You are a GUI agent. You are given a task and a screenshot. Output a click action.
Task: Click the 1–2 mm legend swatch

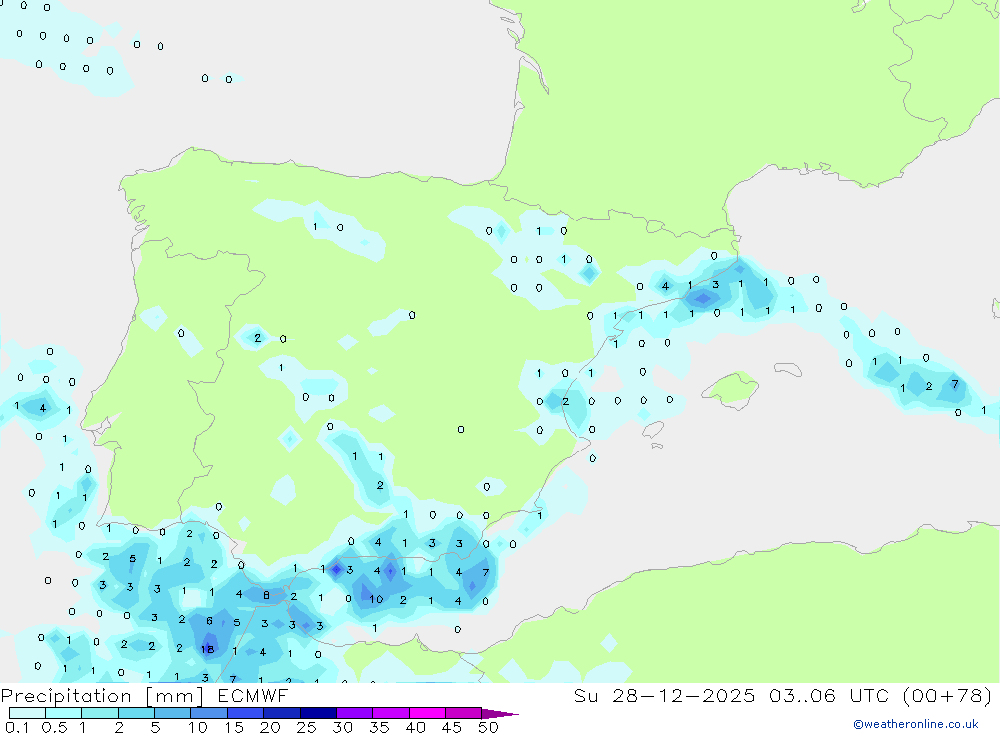pos(99,713)
